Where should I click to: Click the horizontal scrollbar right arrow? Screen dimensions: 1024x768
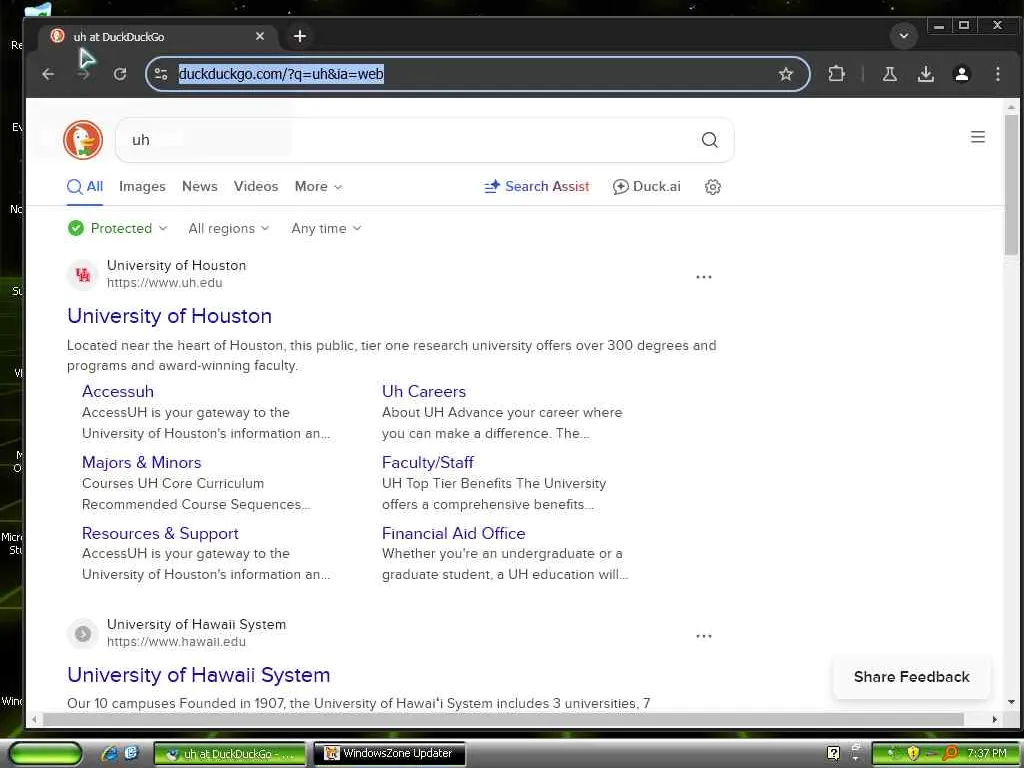[x=994, y=719]
